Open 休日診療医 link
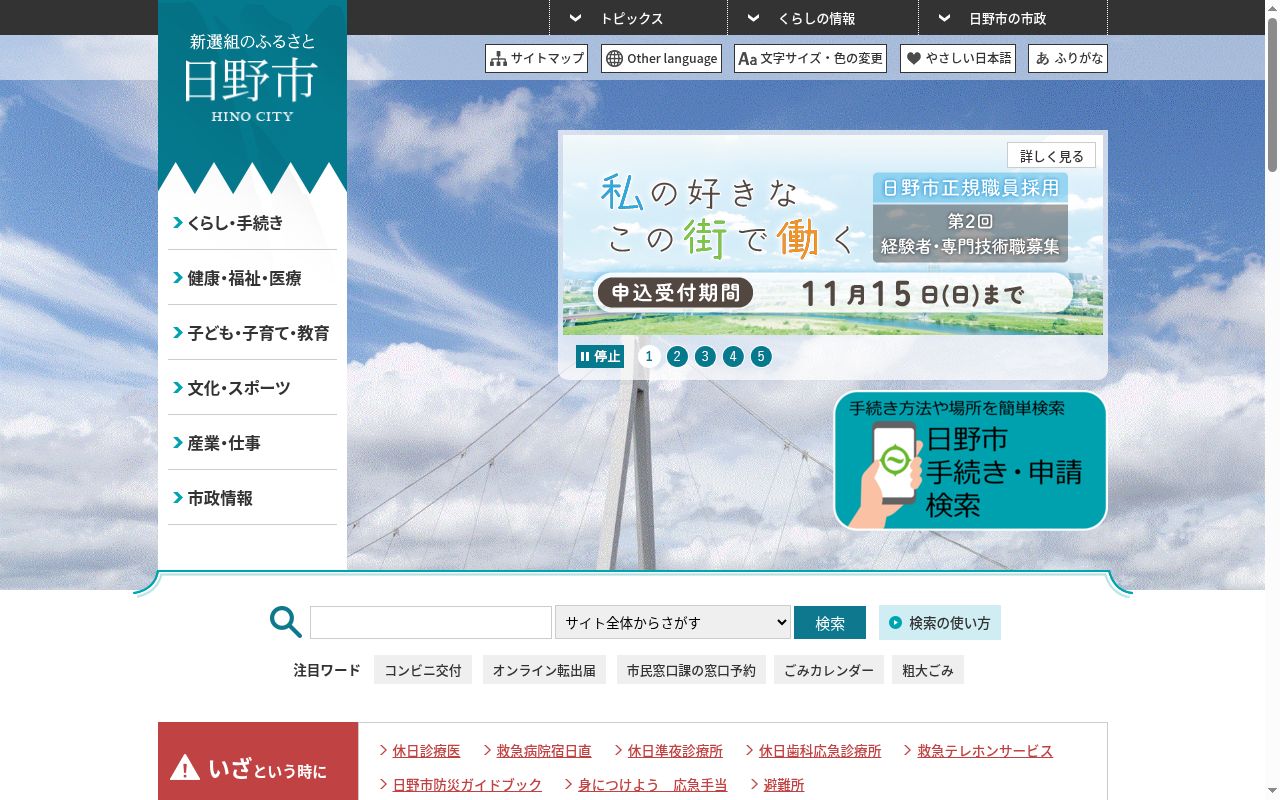Viewport: 1280px width, 800px height. click(x=426, y=750)
